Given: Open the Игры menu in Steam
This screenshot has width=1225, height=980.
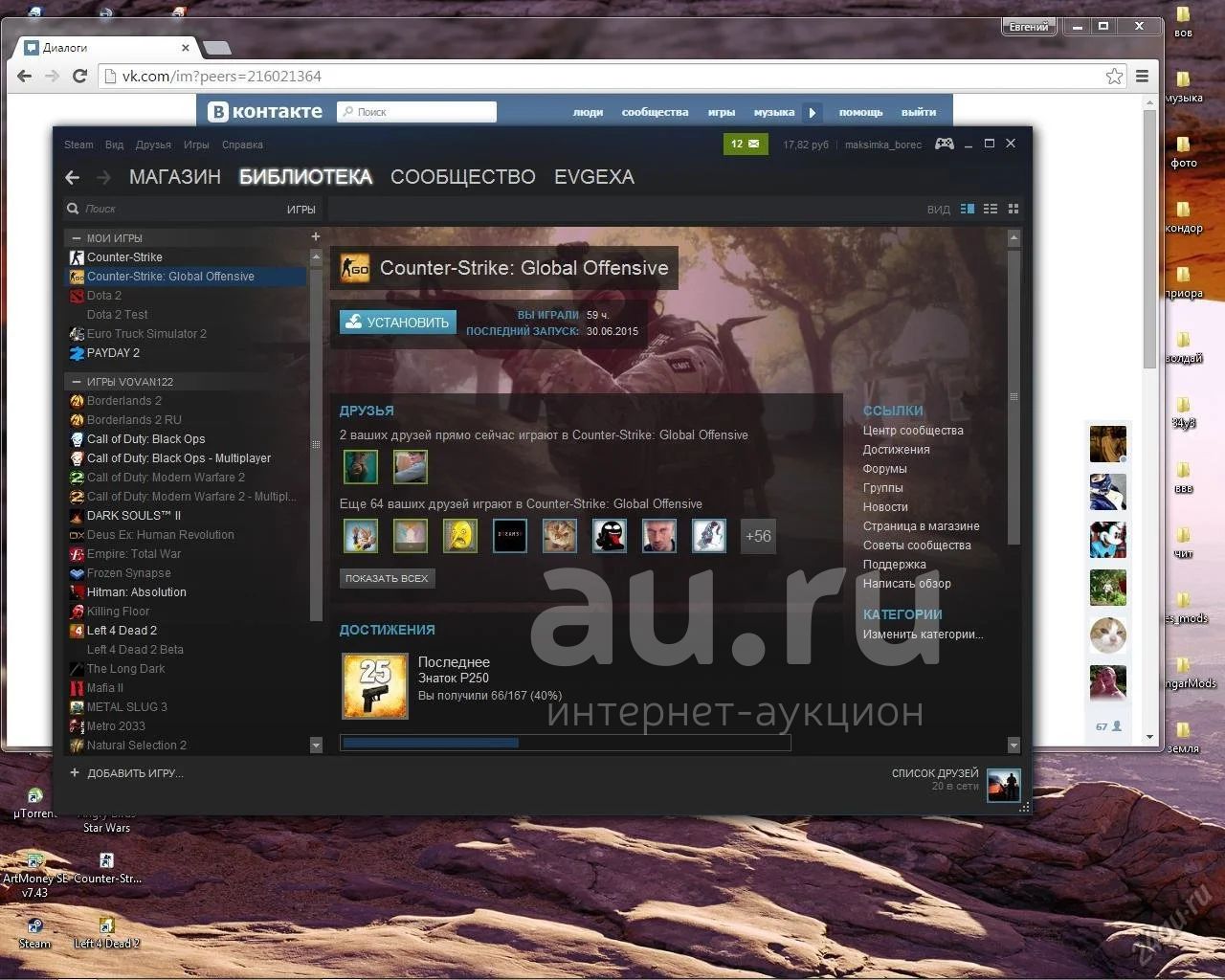Looking at the screenshot, I should pos(196,145).
